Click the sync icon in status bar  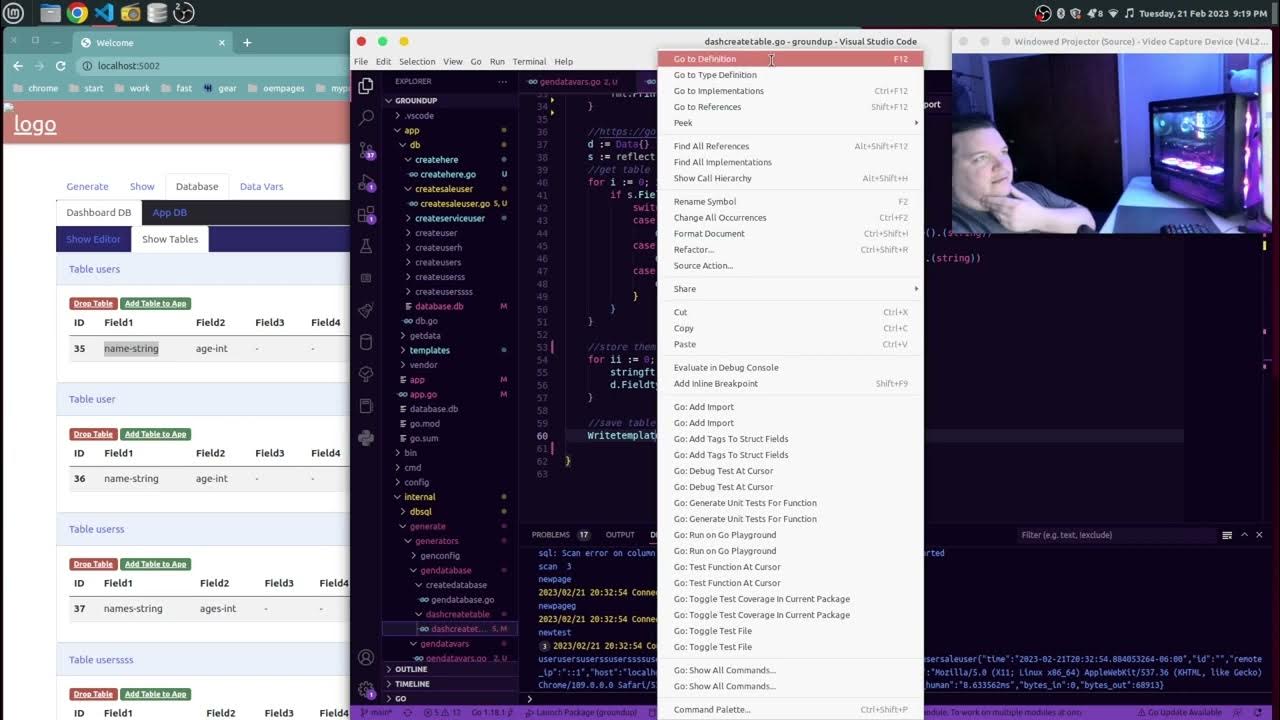pos(407,712)
